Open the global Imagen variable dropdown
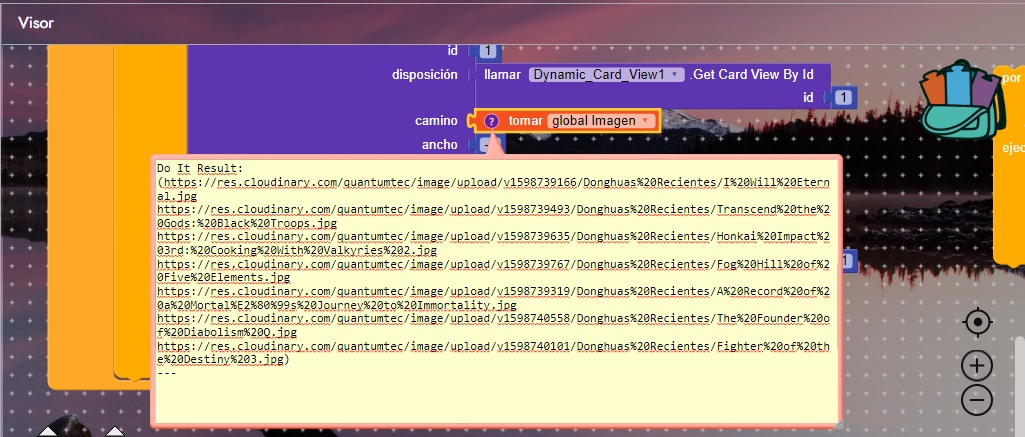 pyautogui.click(x=600, y=121)
